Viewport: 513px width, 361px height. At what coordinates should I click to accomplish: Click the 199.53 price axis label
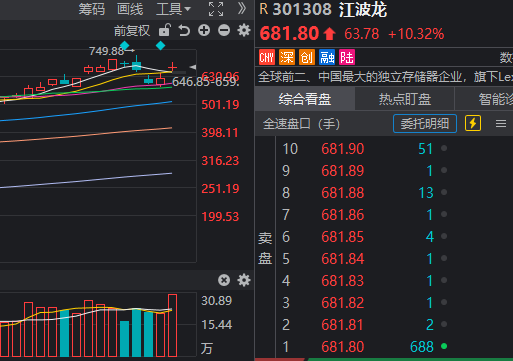(x=220, y=217)
